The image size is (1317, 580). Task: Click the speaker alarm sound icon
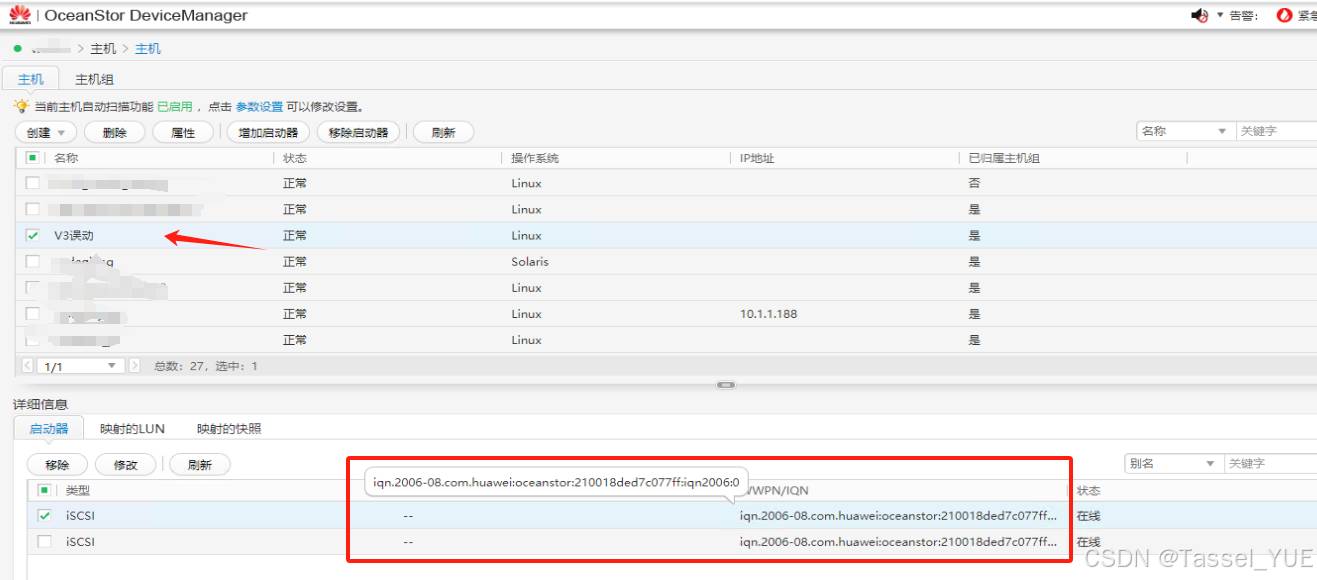[x=1200, y=15]
